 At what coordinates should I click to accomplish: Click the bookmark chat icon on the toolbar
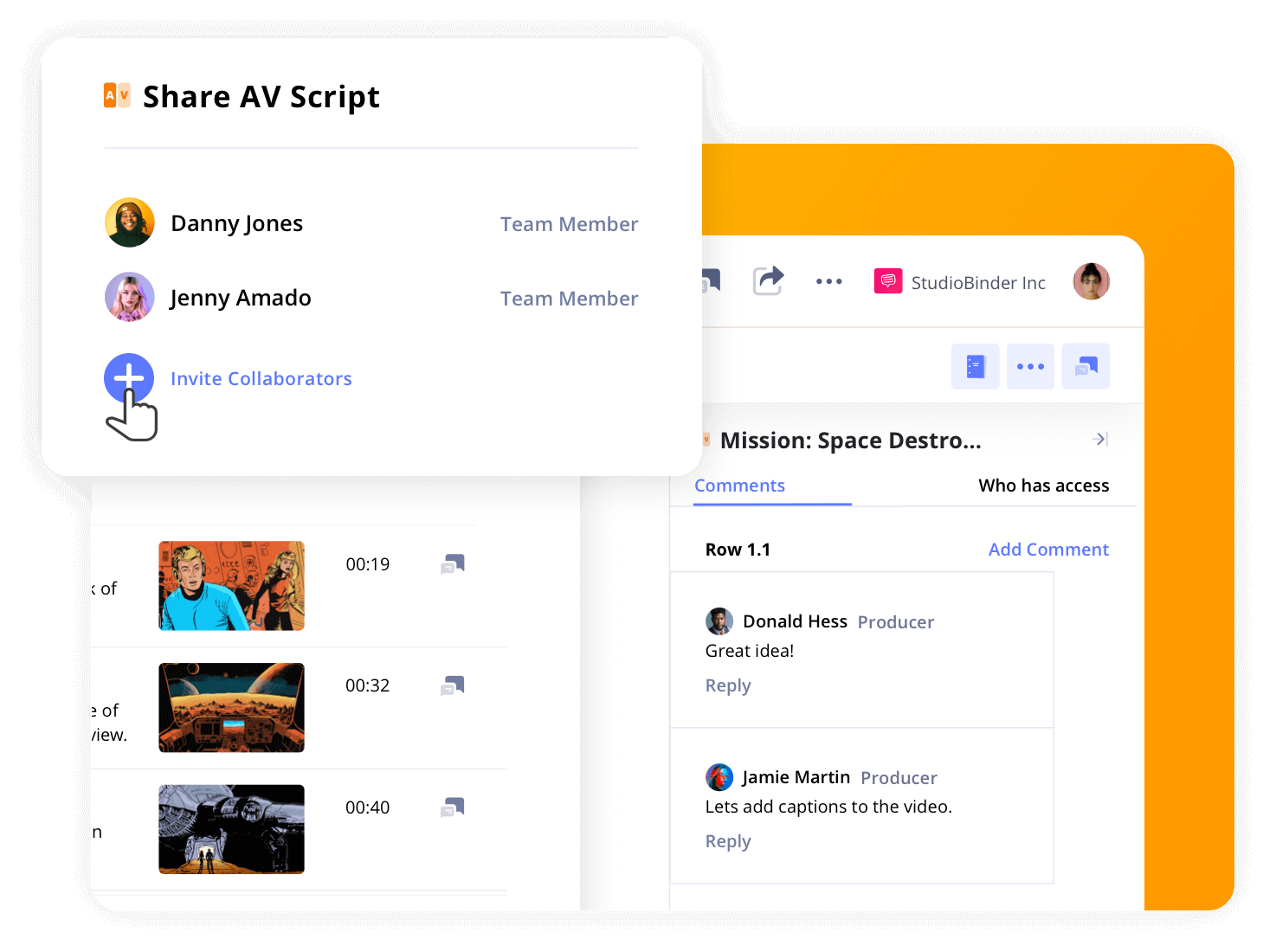pos(708,280)
